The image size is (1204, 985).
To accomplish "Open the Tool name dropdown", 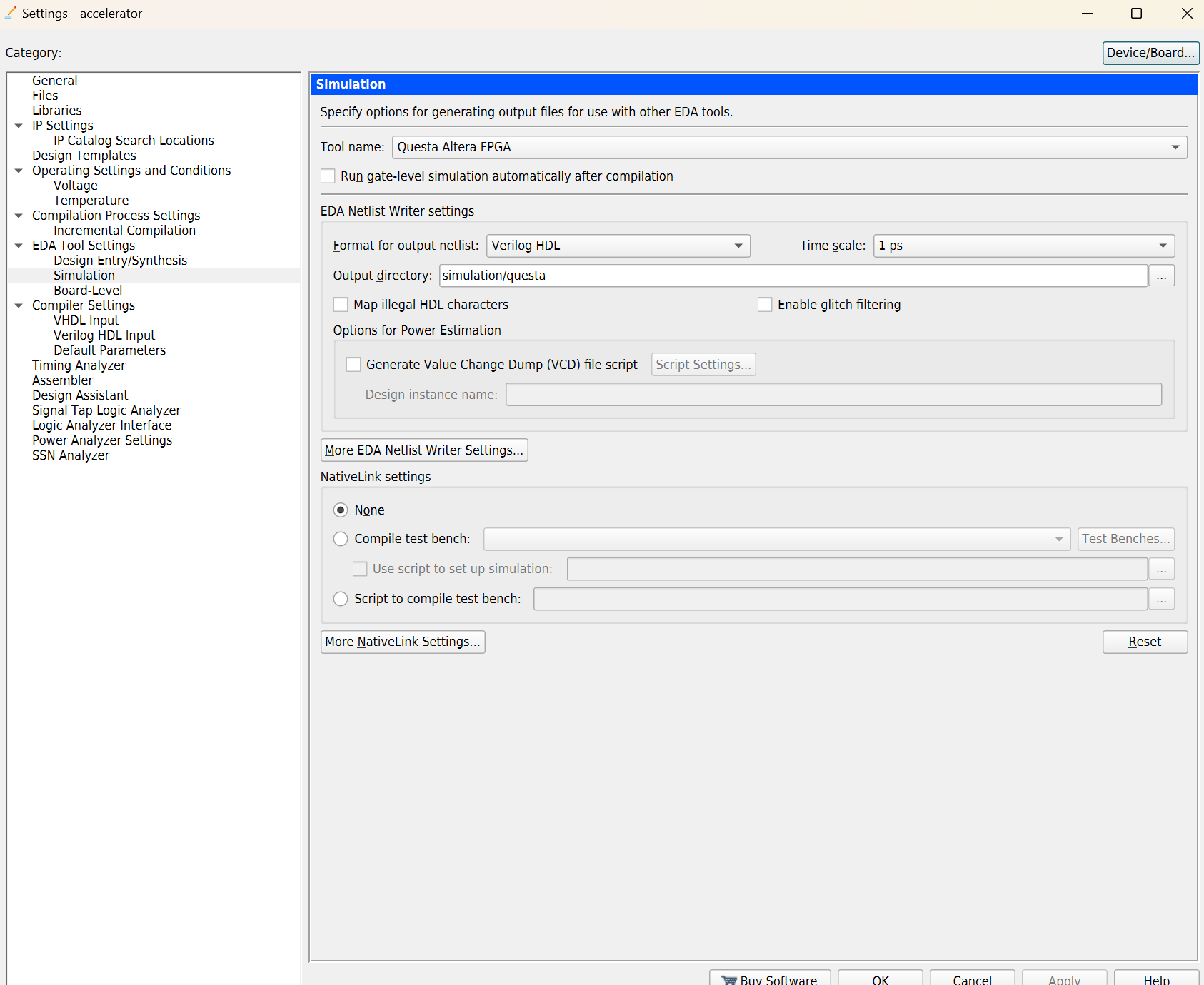I will (x=789, y=147).
